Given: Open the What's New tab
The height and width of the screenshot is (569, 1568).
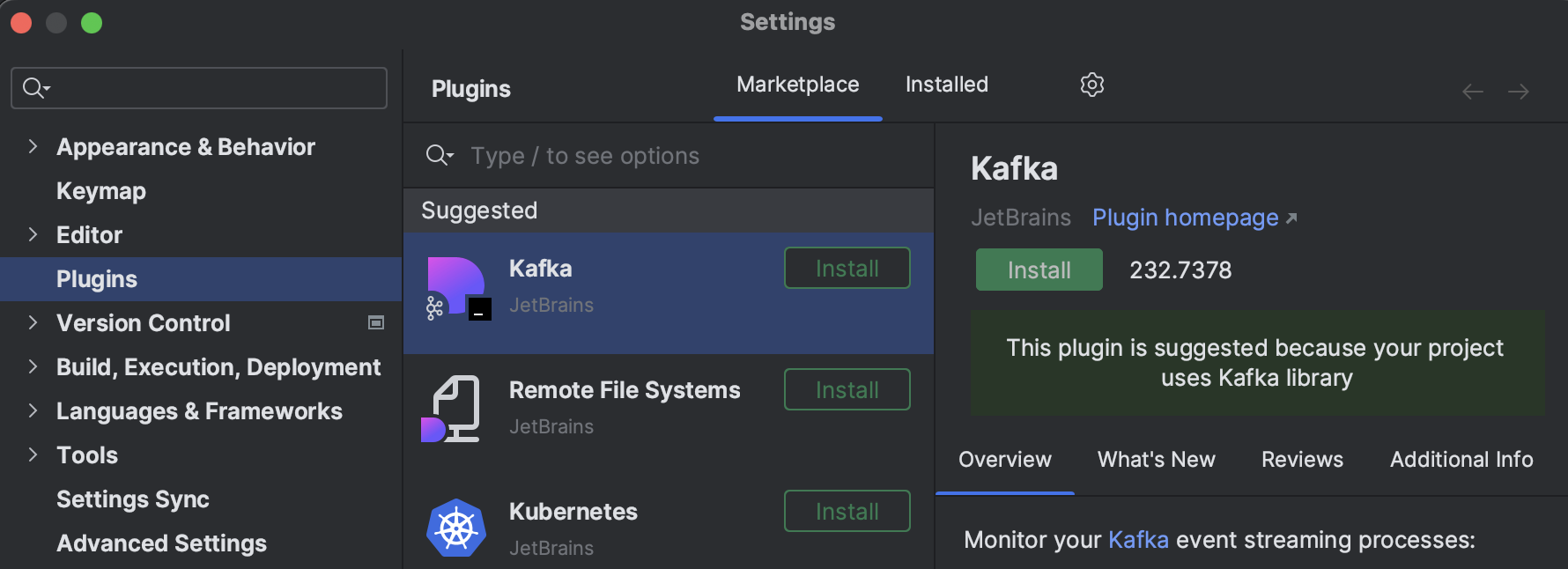Looking at the screenshot, I should pos(1156,460).
